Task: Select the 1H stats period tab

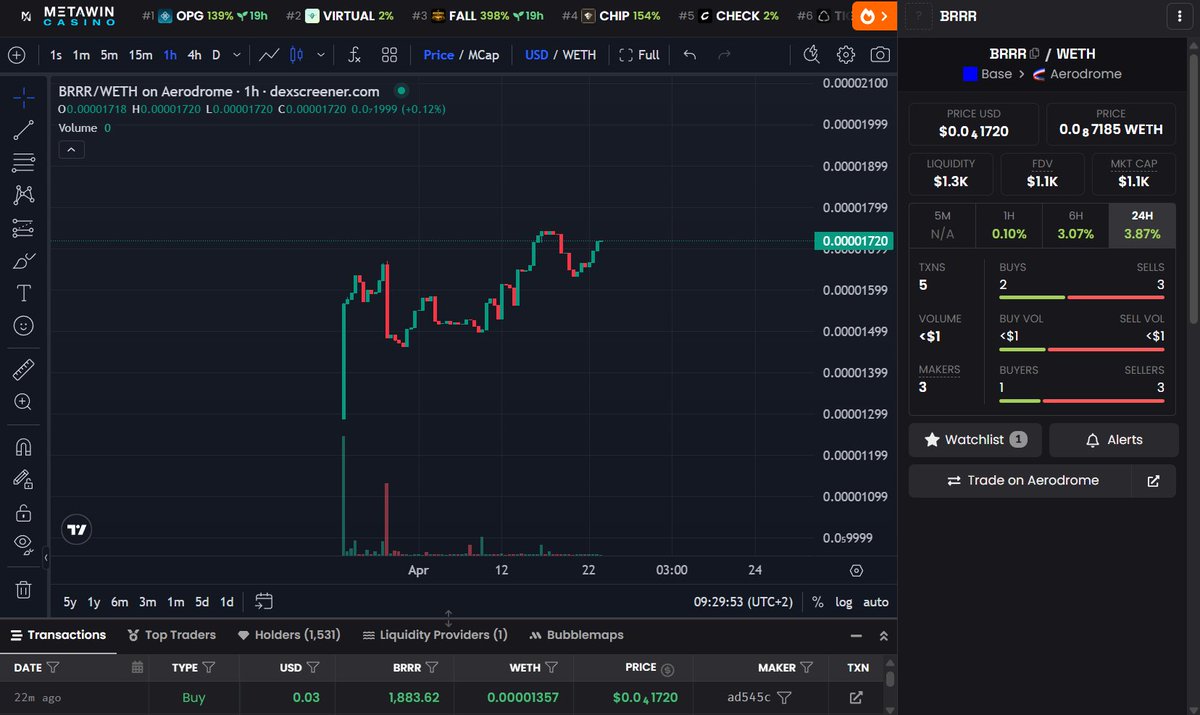Action: point(1009,225)
